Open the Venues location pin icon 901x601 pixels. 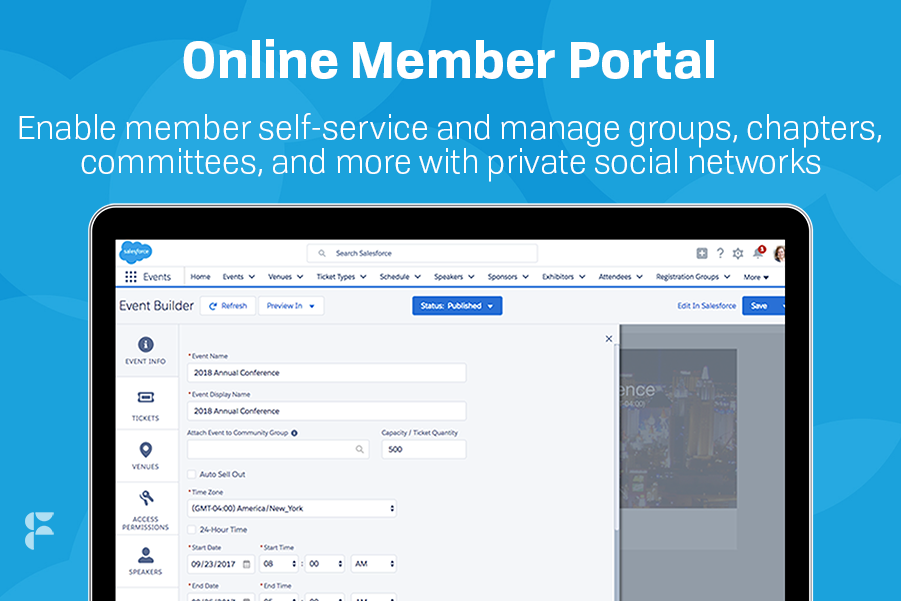144,447
